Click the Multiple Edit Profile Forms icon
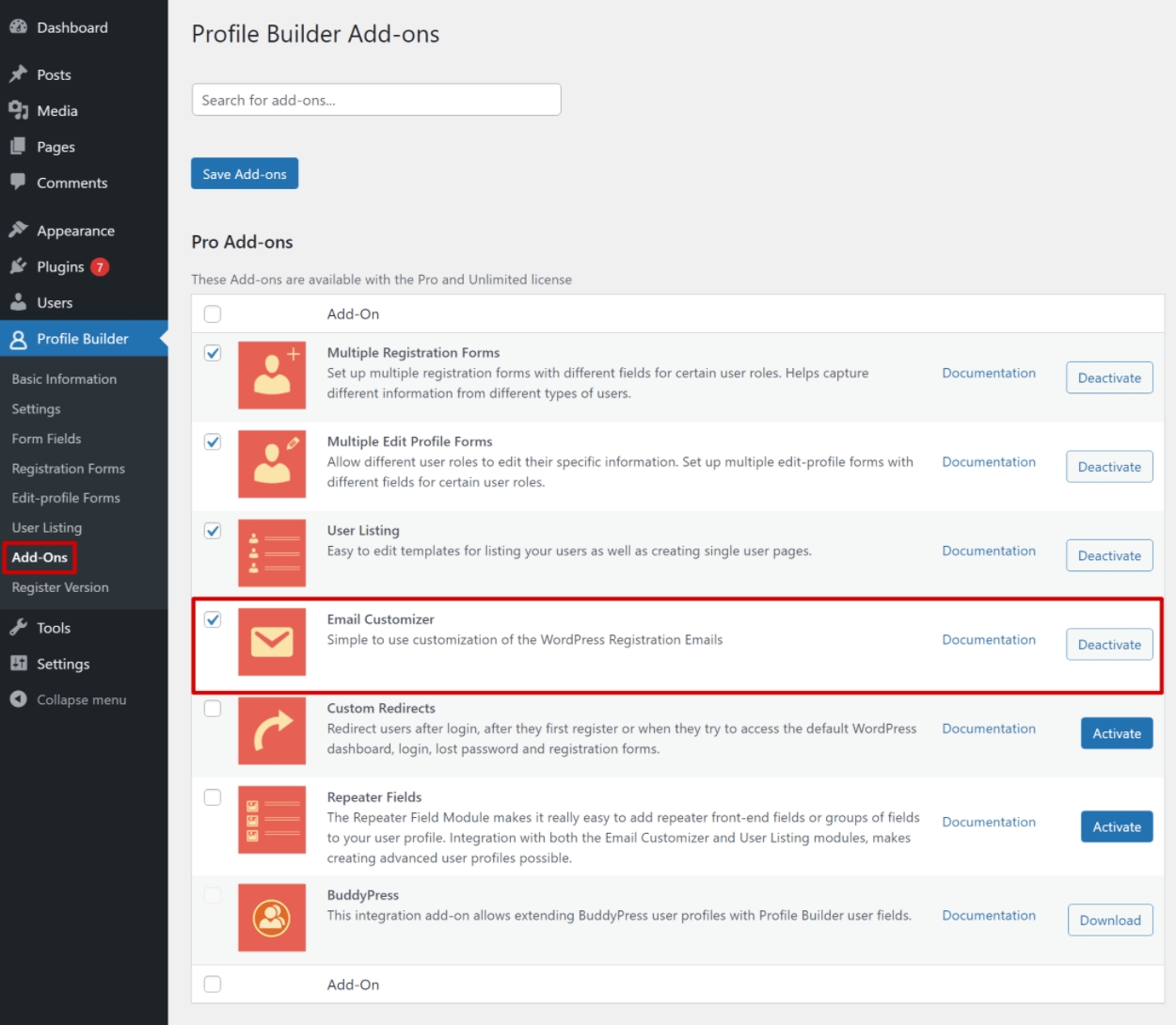1176x1025 pixels. pos(272,464)
